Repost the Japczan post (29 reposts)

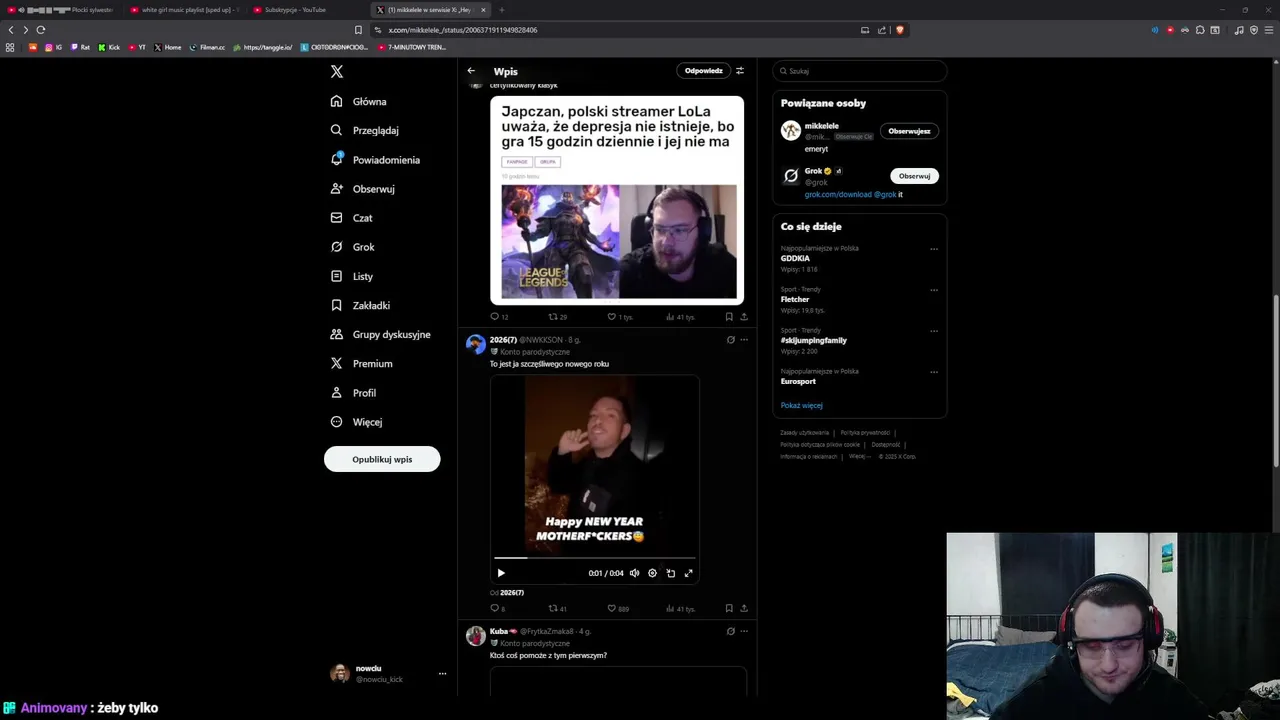(x=558, y=317)
